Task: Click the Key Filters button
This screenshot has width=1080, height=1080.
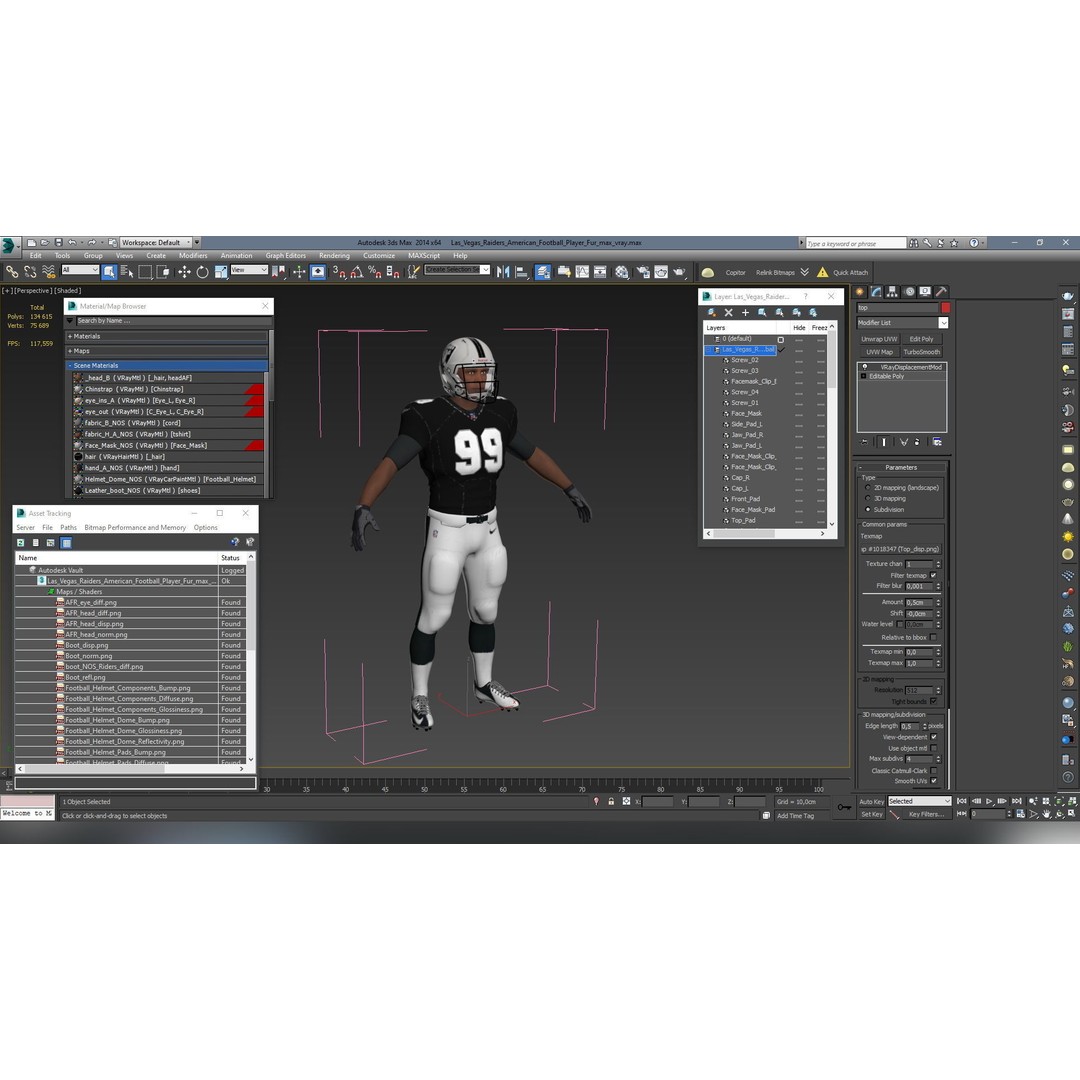Action: 926,814
